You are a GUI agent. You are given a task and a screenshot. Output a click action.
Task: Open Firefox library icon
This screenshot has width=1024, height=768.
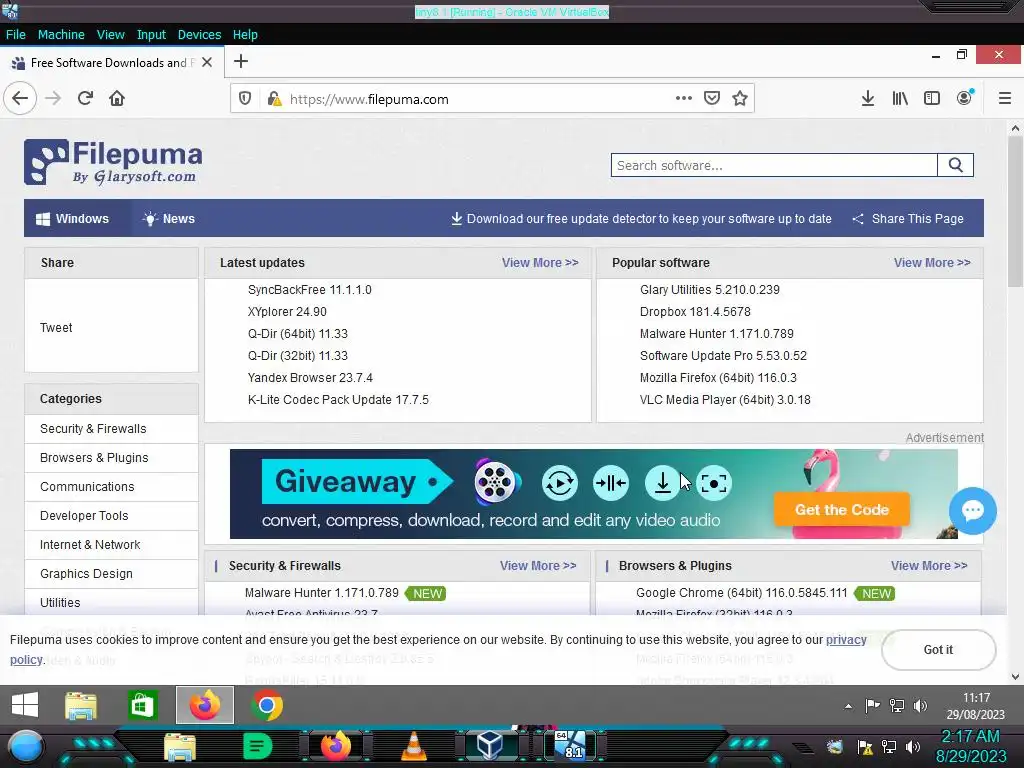coord(900,98)
